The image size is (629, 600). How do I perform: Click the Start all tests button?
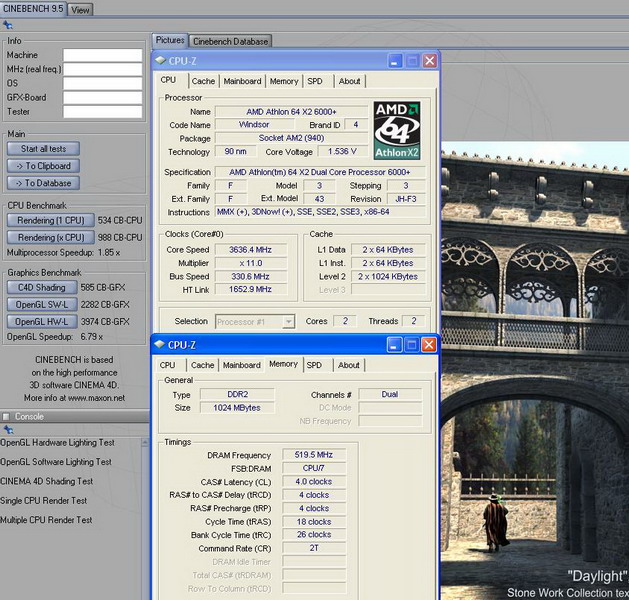(x=43, y=149)
